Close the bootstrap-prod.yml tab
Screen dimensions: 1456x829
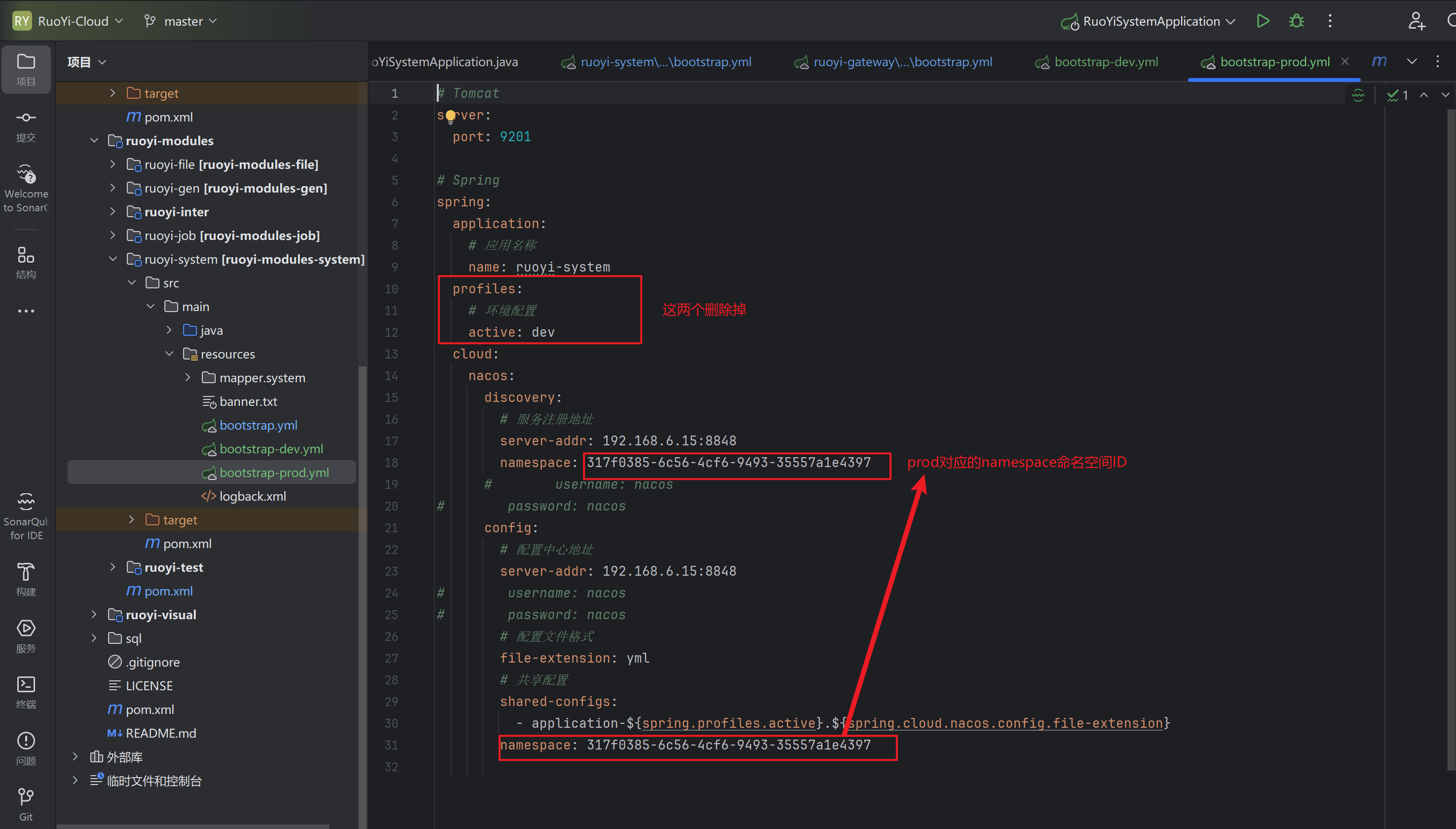click(1344, 61)
